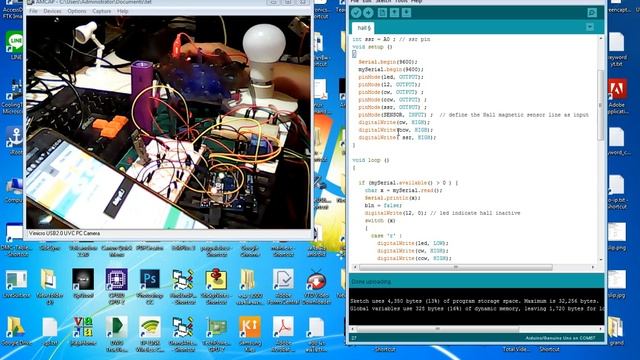Viewport: 640px width, 360px height.
Task: Open the V and dollar-sign grid desktop icon
Action: click(x=83, y=331)
